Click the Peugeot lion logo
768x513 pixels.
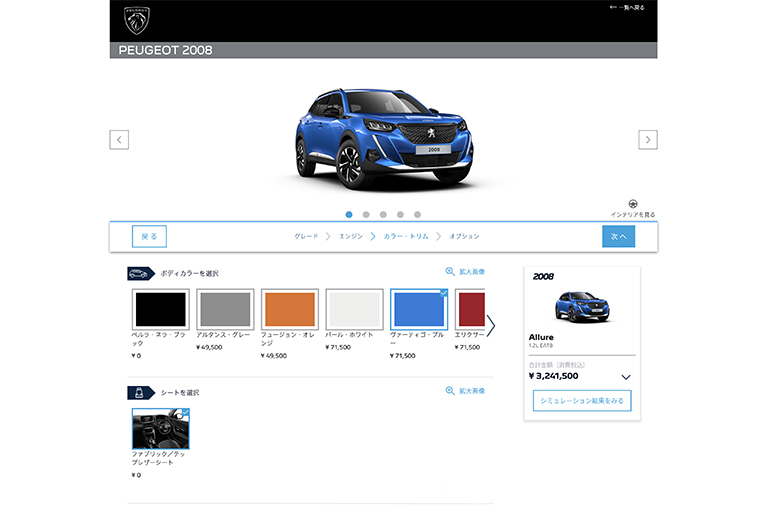click(137, 21)
